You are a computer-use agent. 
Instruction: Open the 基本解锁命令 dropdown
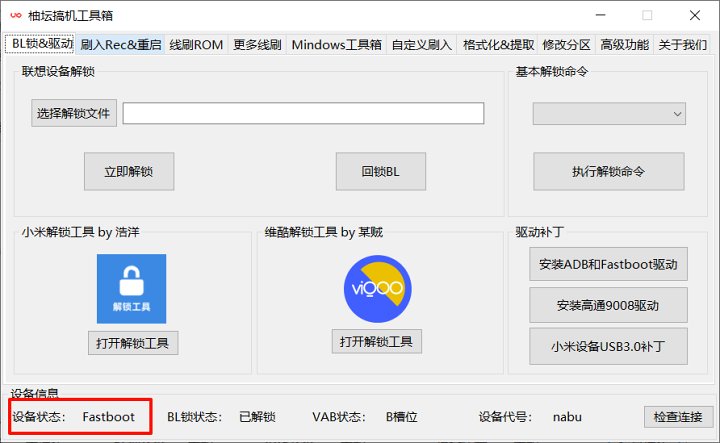608,114
